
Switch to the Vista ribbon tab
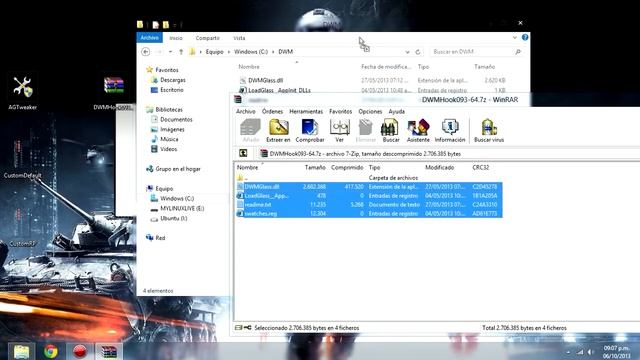coord(239,38)
